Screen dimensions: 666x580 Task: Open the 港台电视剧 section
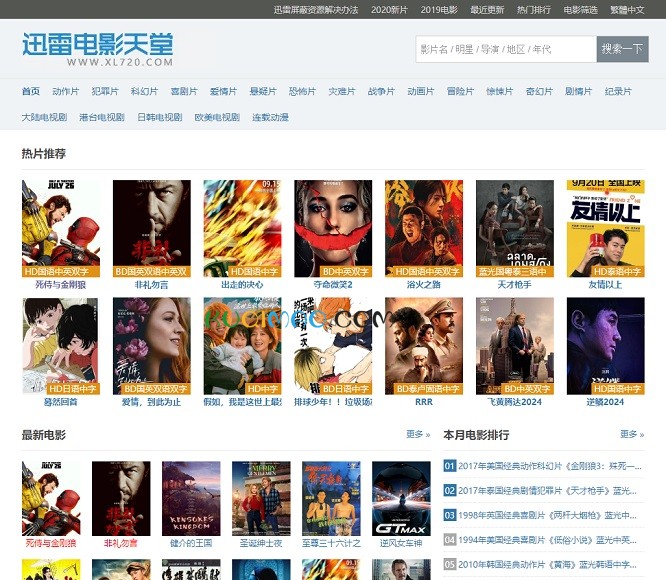pos(102,117)
